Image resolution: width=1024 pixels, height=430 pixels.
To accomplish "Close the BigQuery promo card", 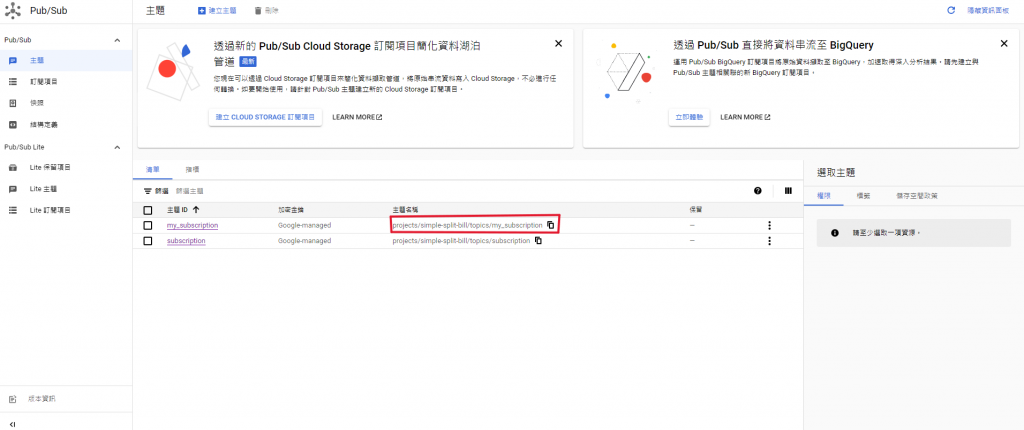I will coord(1004,44).
